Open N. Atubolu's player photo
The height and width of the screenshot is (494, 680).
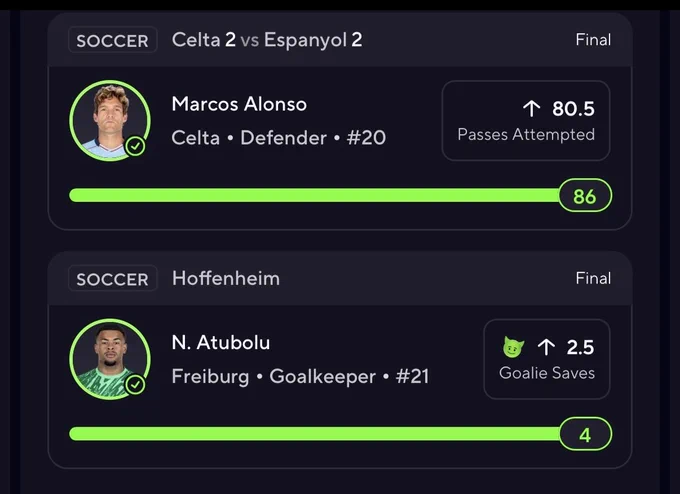coord(110,359)
